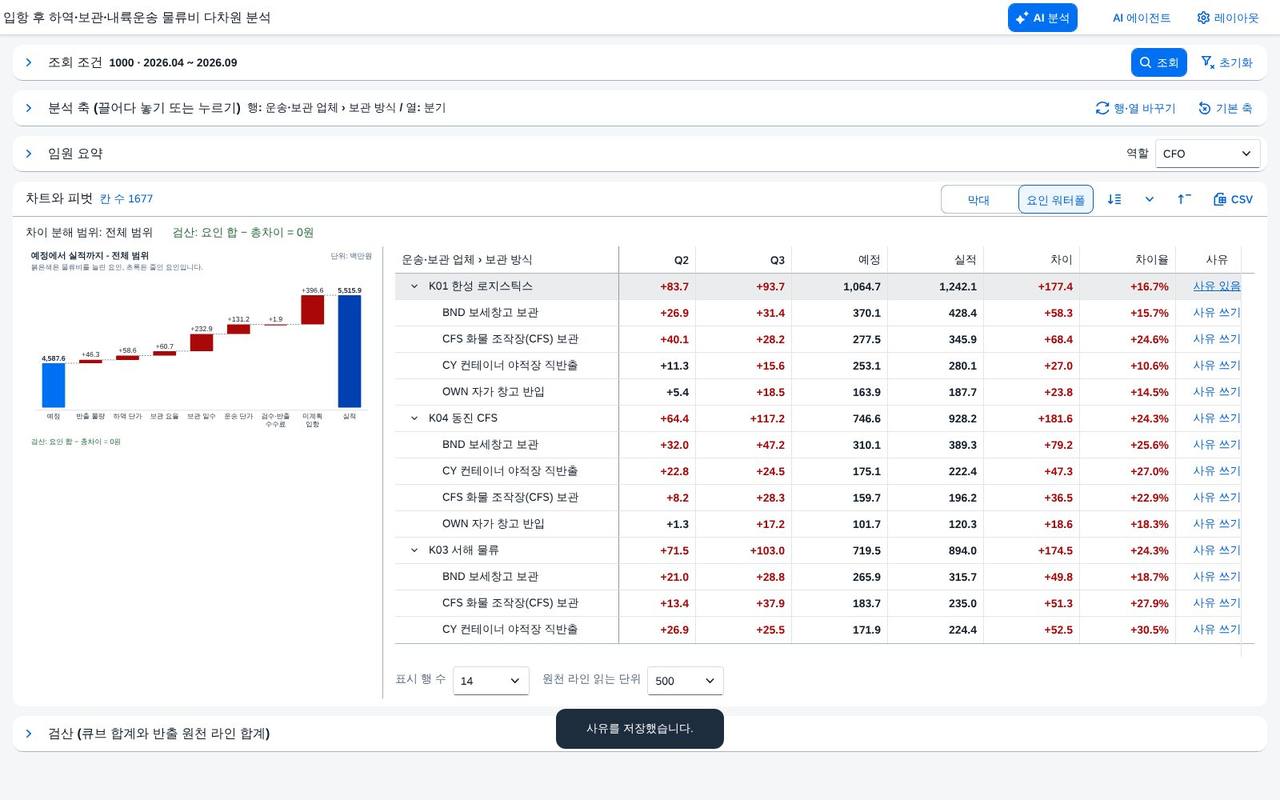Collapse the K01 한성 로지스틱스 row
The width and height of the screenshot is (1280, 800).
414,286
